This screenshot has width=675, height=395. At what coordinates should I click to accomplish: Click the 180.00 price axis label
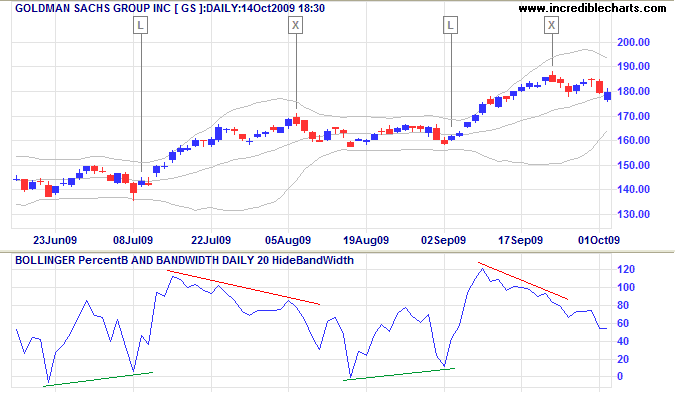click(x=634, y=91)
